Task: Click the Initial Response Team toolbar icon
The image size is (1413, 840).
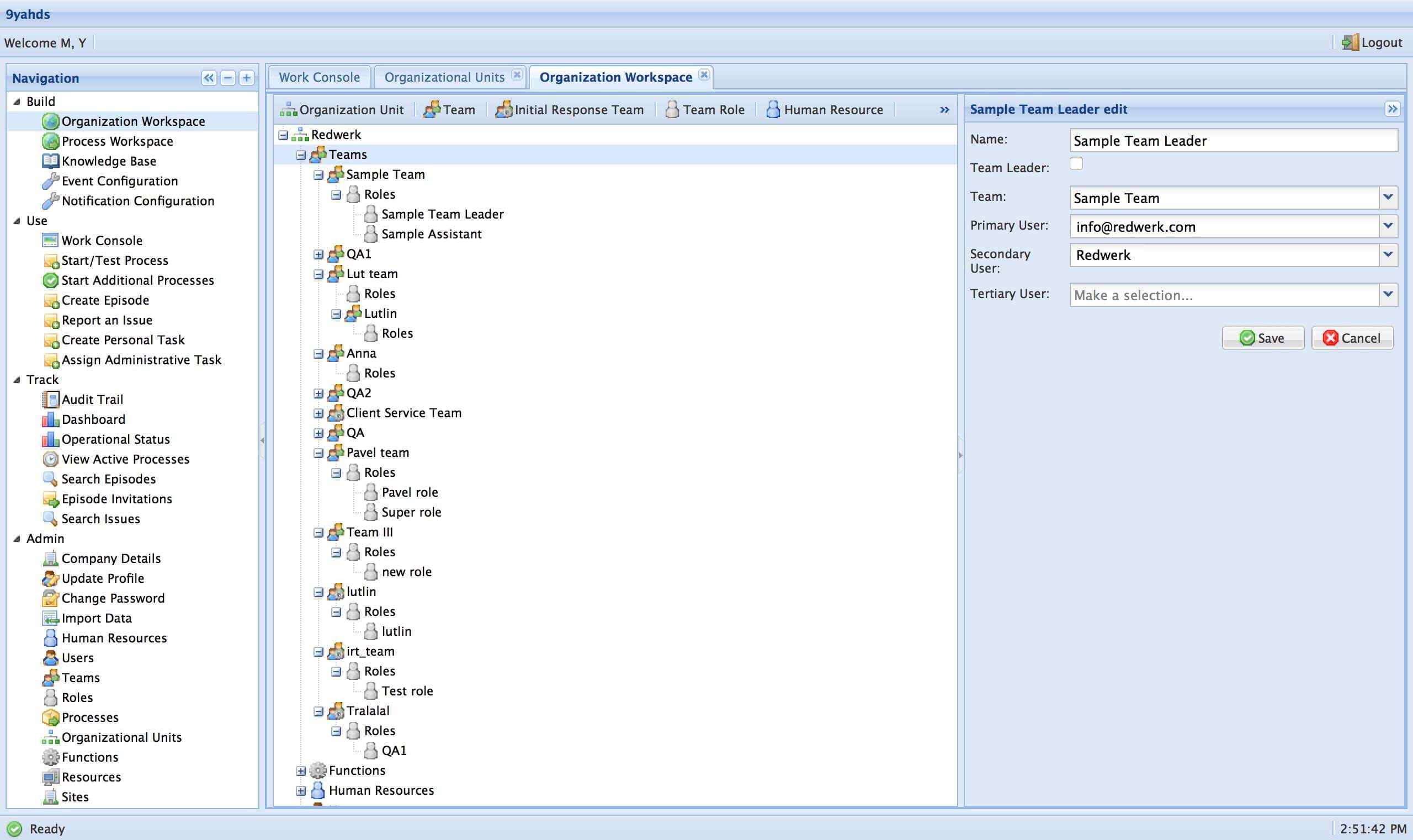Action: tap(503, 109)
